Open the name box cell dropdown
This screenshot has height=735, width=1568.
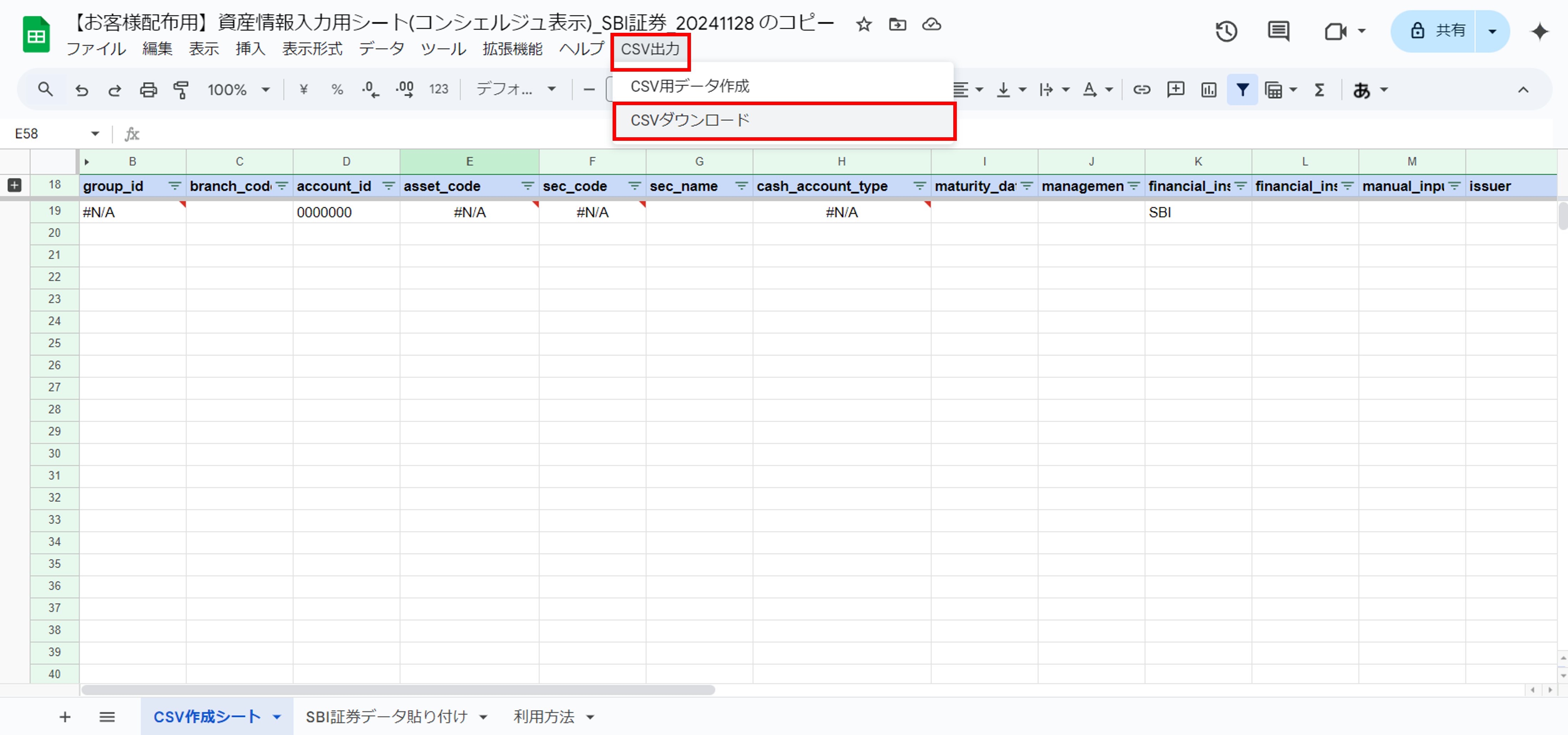coord(95,134)
